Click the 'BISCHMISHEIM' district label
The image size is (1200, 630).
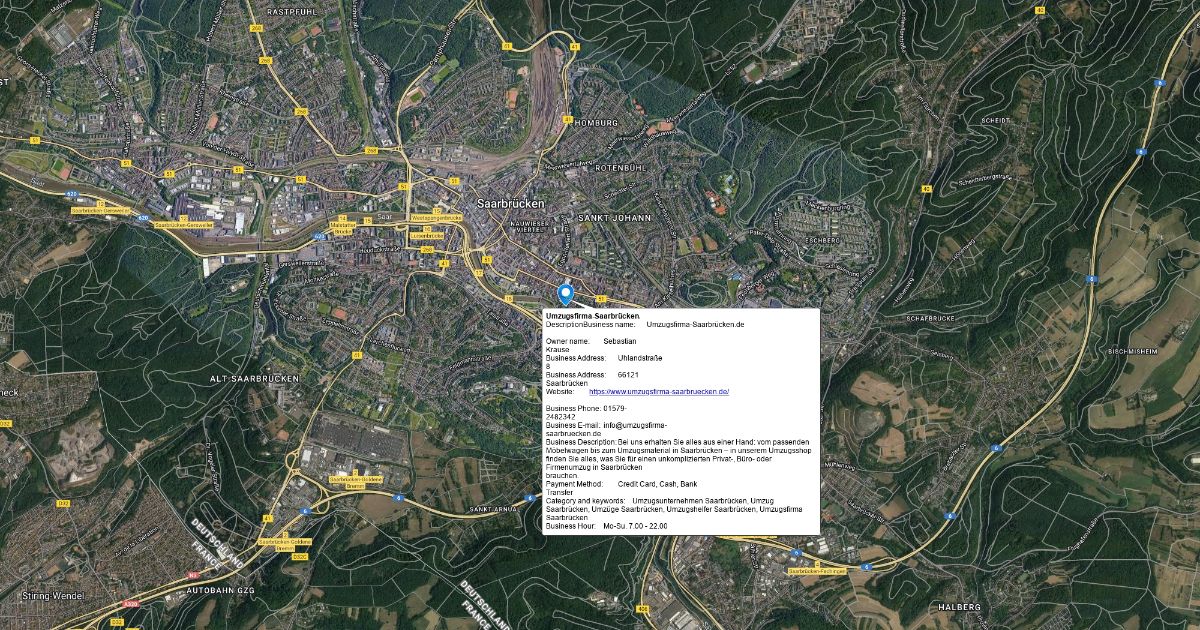[x=1133, y=353]
